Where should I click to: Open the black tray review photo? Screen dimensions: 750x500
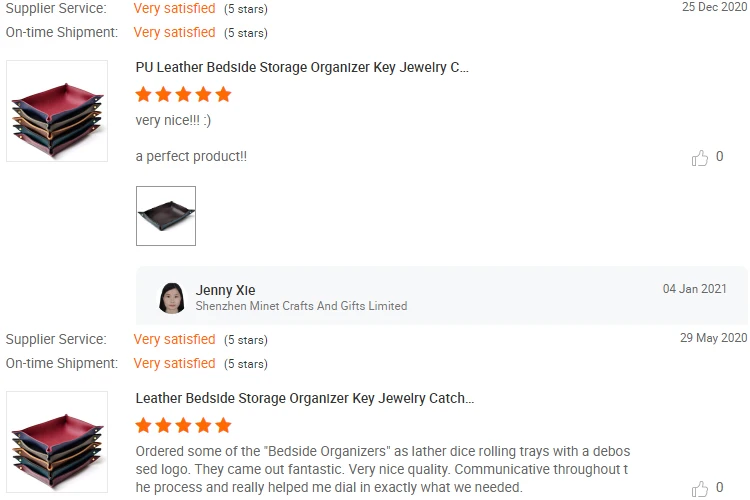(166, 216)
